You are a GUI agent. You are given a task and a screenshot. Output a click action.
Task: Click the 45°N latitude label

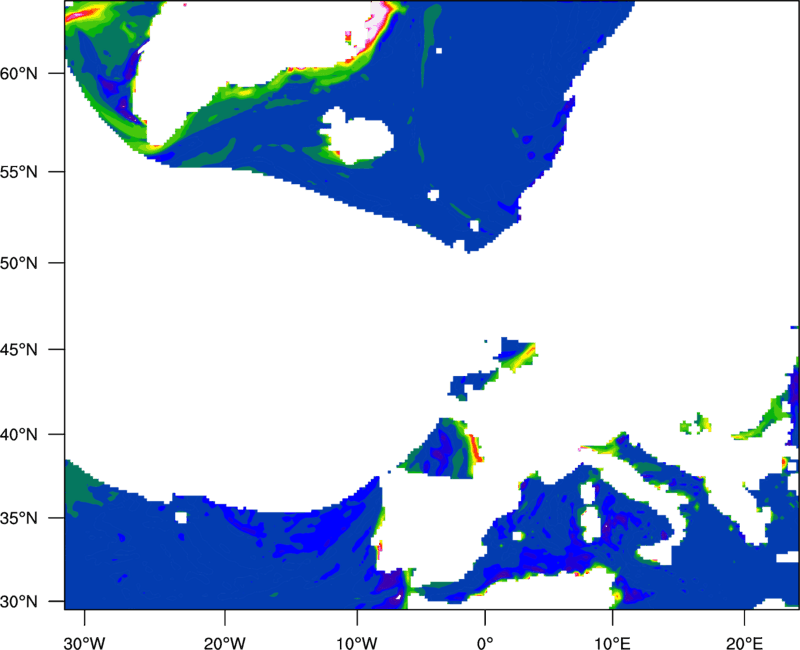coord(19,350)
